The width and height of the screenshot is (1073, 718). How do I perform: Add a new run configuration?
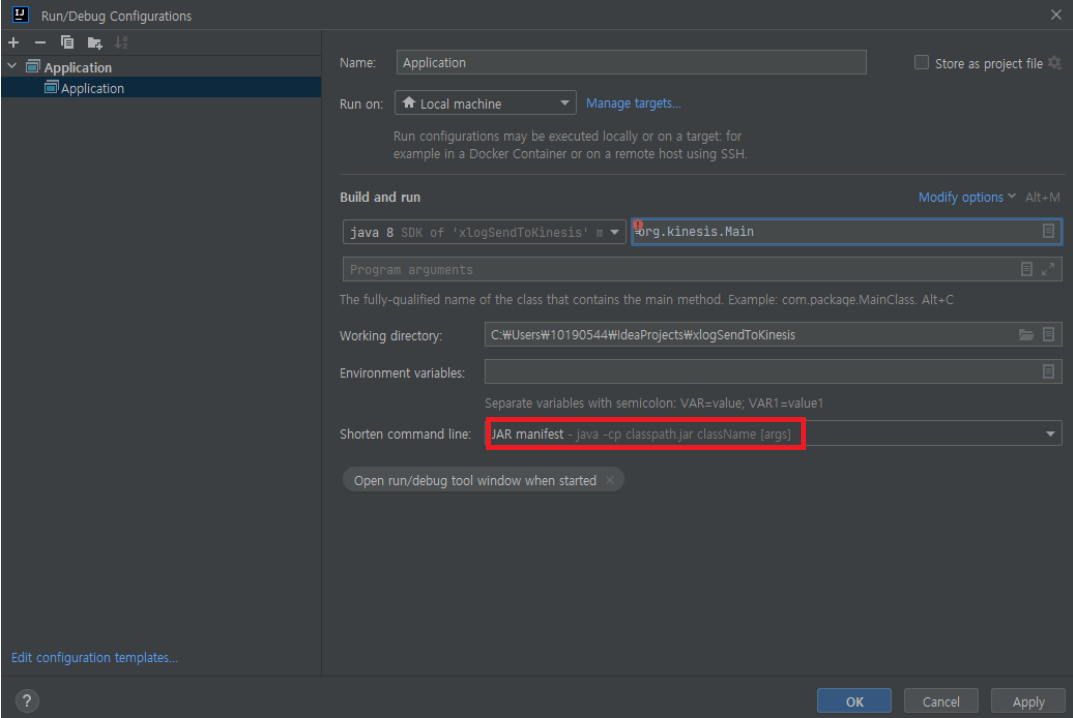[x=13, y=42]
